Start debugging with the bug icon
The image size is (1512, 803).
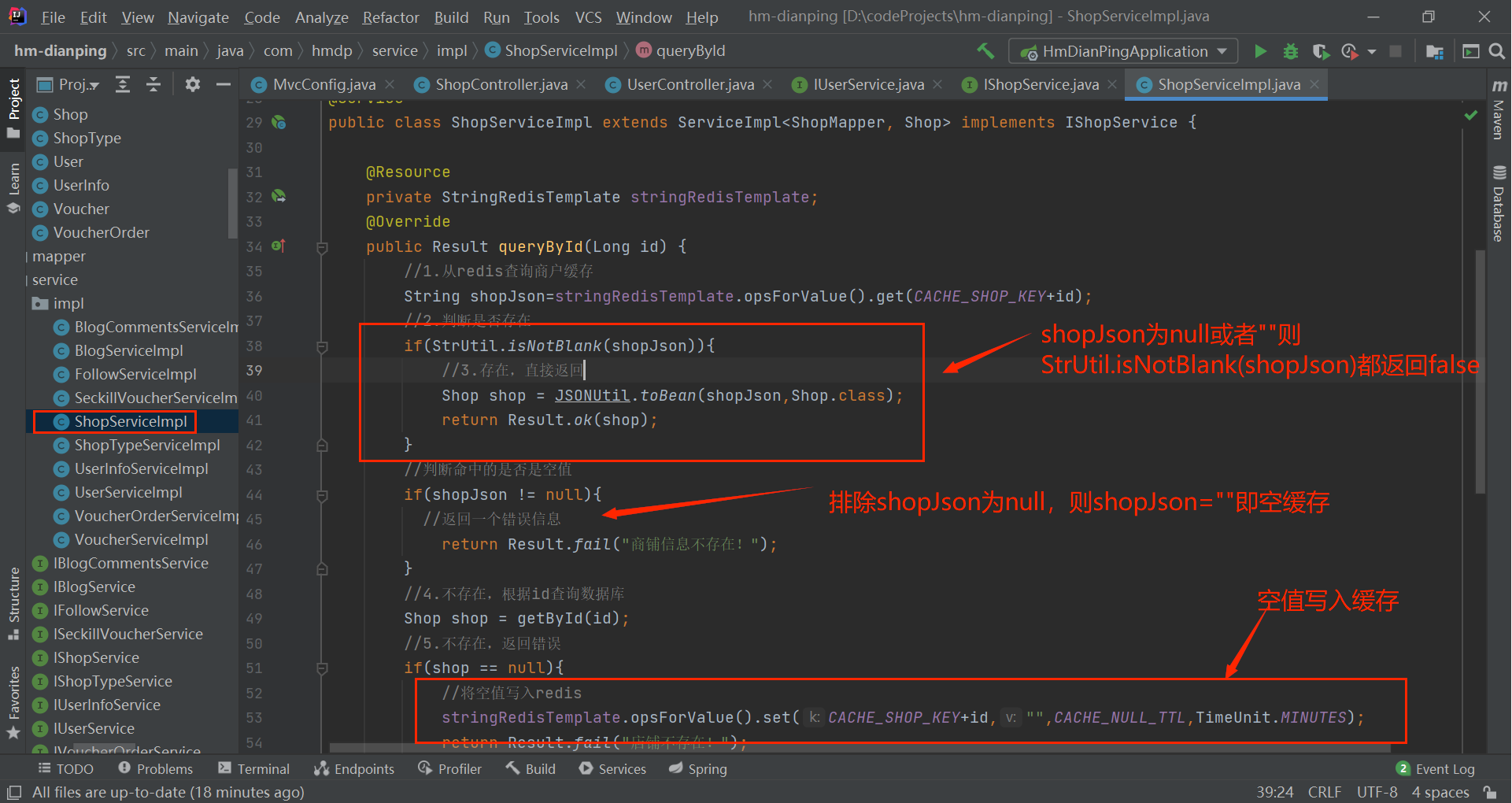tap(1291, 51)
